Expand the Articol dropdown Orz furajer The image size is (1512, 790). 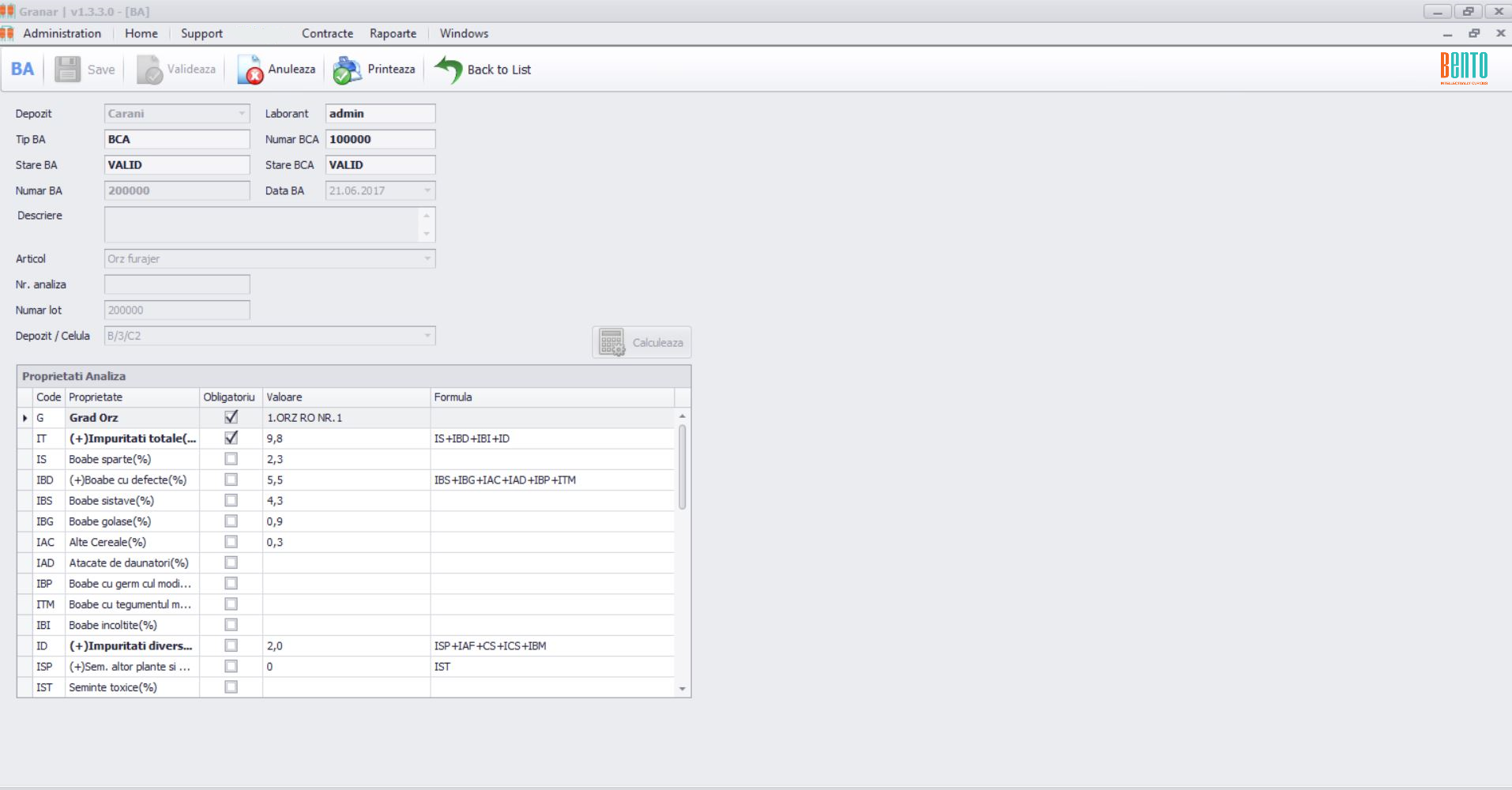tap(427, 259)
